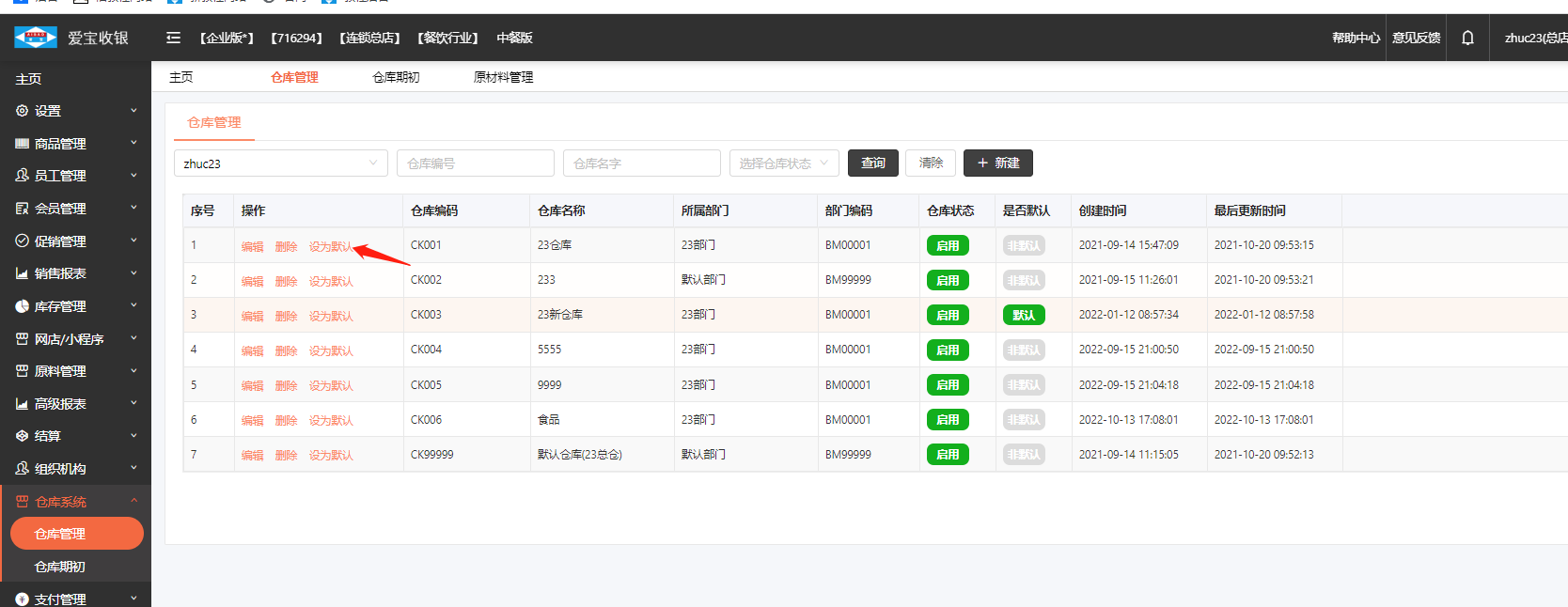
Task: Click the 新建 button
Action: 997,163
